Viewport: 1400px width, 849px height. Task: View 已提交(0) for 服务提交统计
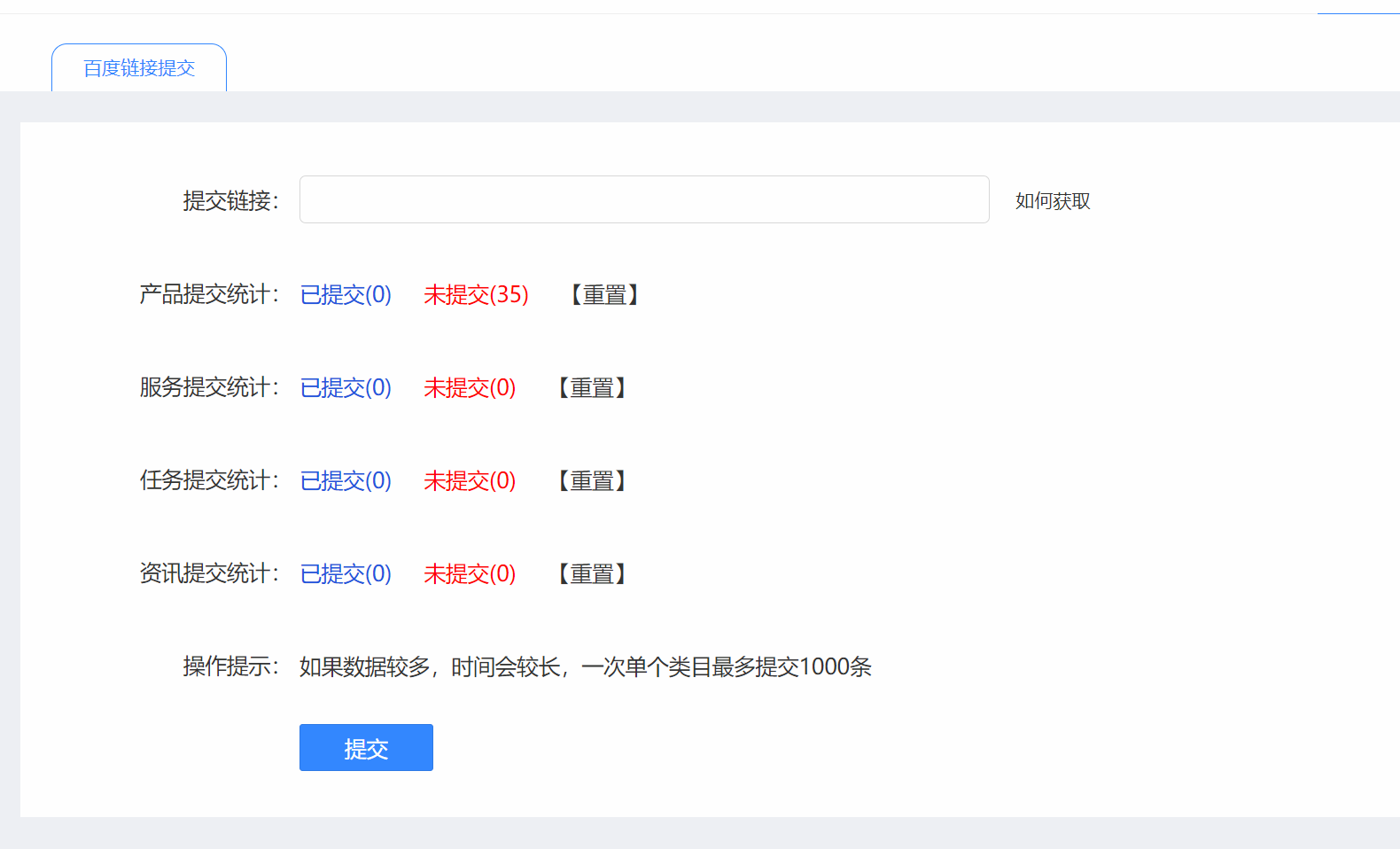(x=346, y=387)
